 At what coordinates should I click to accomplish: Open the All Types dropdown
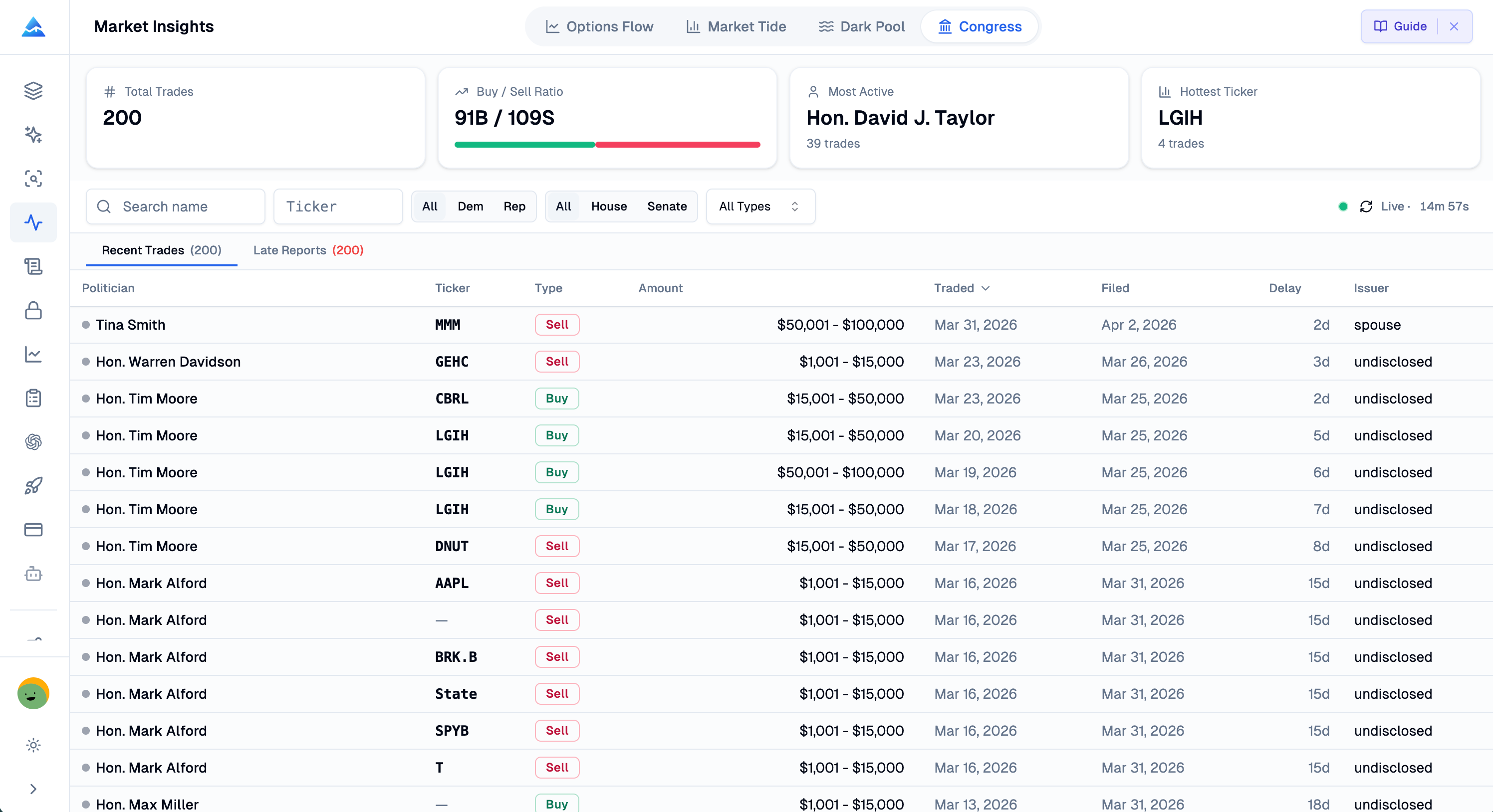coord(760,206)
